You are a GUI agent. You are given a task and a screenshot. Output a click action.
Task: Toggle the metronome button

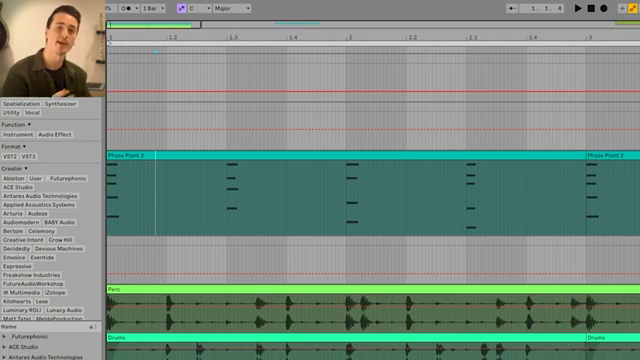click(x=126, y=8)
